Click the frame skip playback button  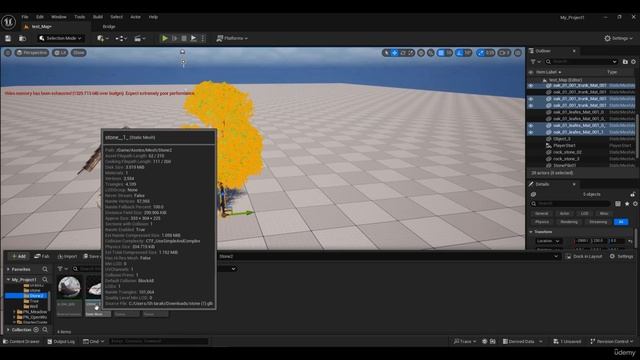coord(175,38)
